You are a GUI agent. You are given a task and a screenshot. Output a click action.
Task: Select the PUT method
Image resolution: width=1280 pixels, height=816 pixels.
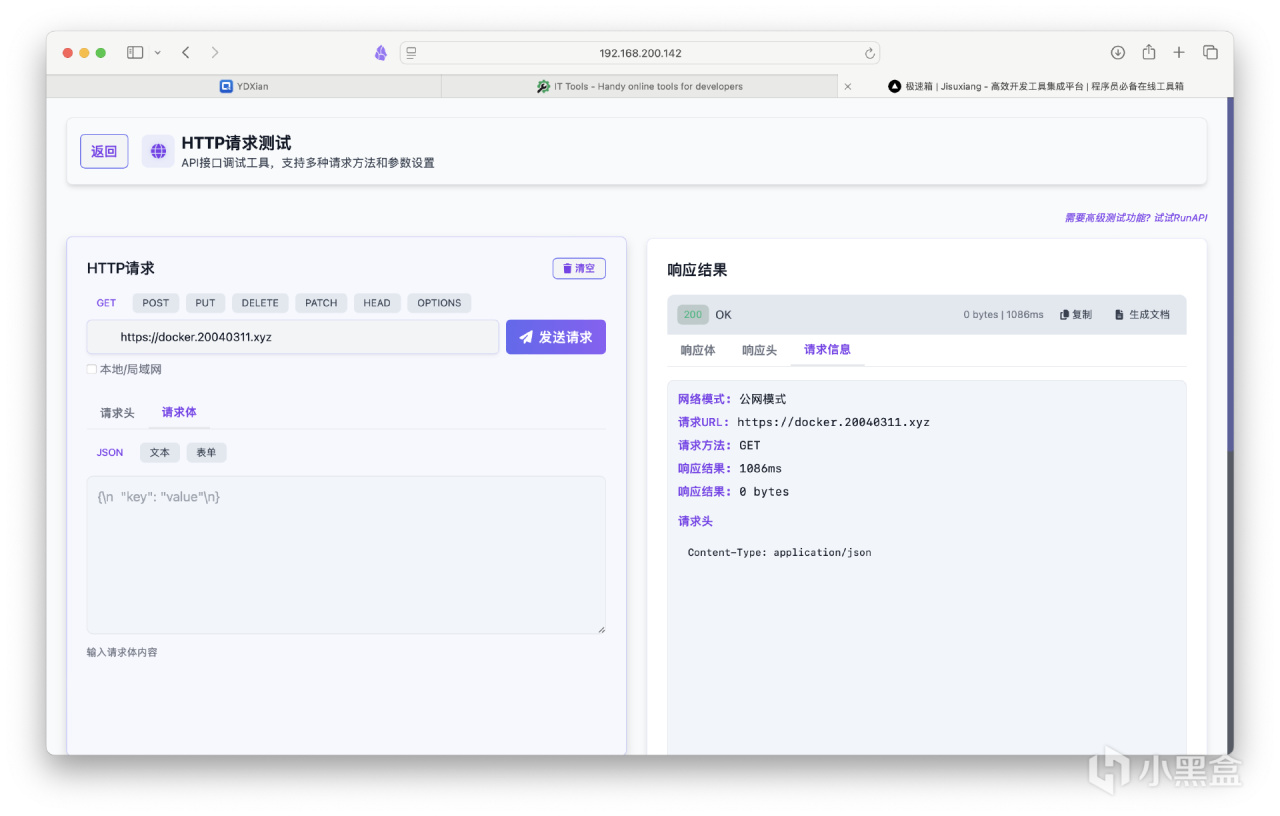click(x=206, y=303)
